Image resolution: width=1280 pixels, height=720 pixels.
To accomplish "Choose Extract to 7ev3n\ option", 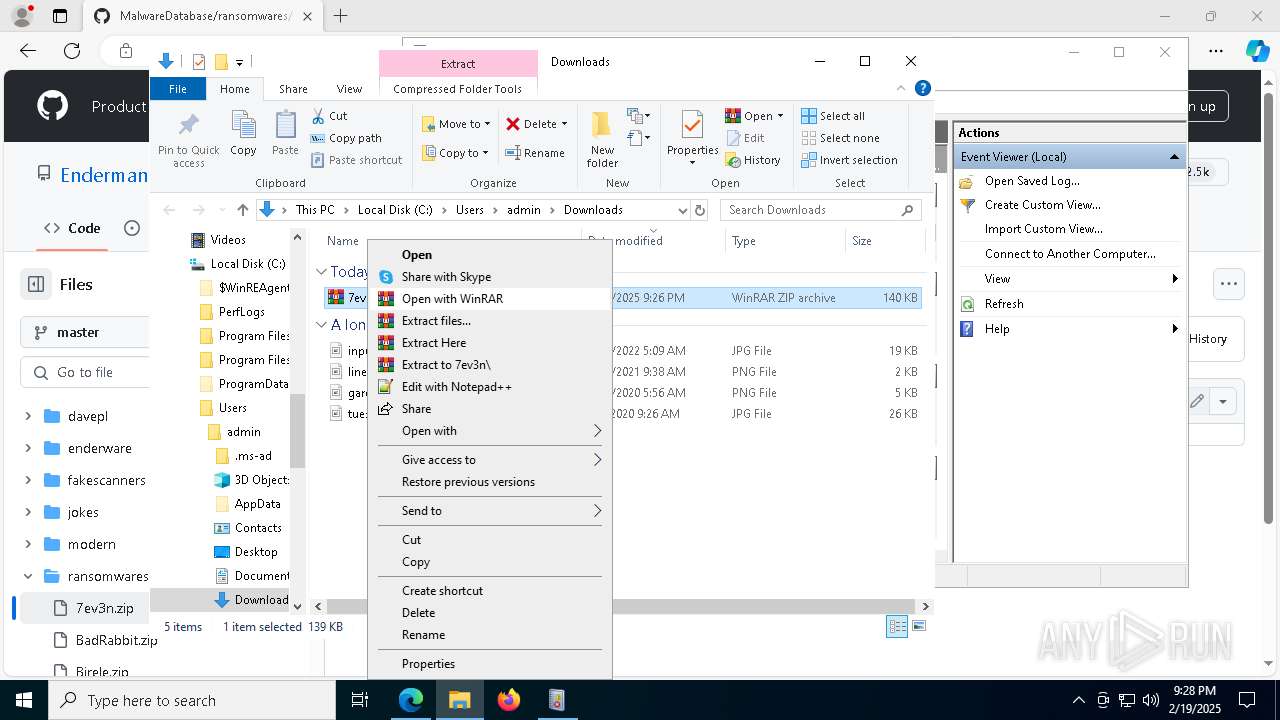I will pos(490,365).
